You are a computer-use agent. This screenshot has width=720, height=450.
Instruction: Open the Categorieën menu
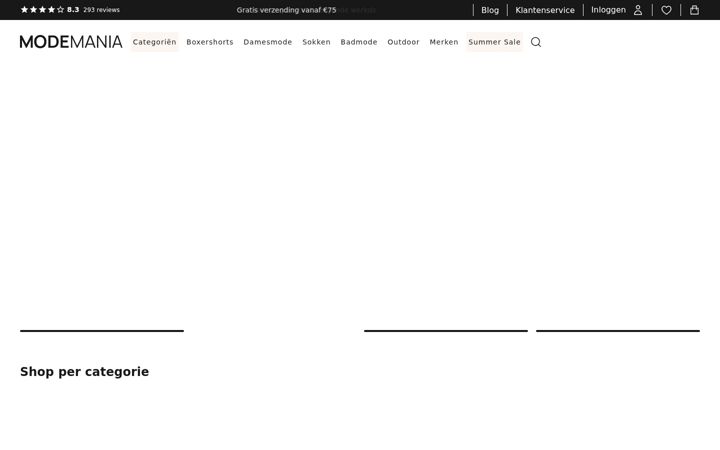tap(154, 42)
